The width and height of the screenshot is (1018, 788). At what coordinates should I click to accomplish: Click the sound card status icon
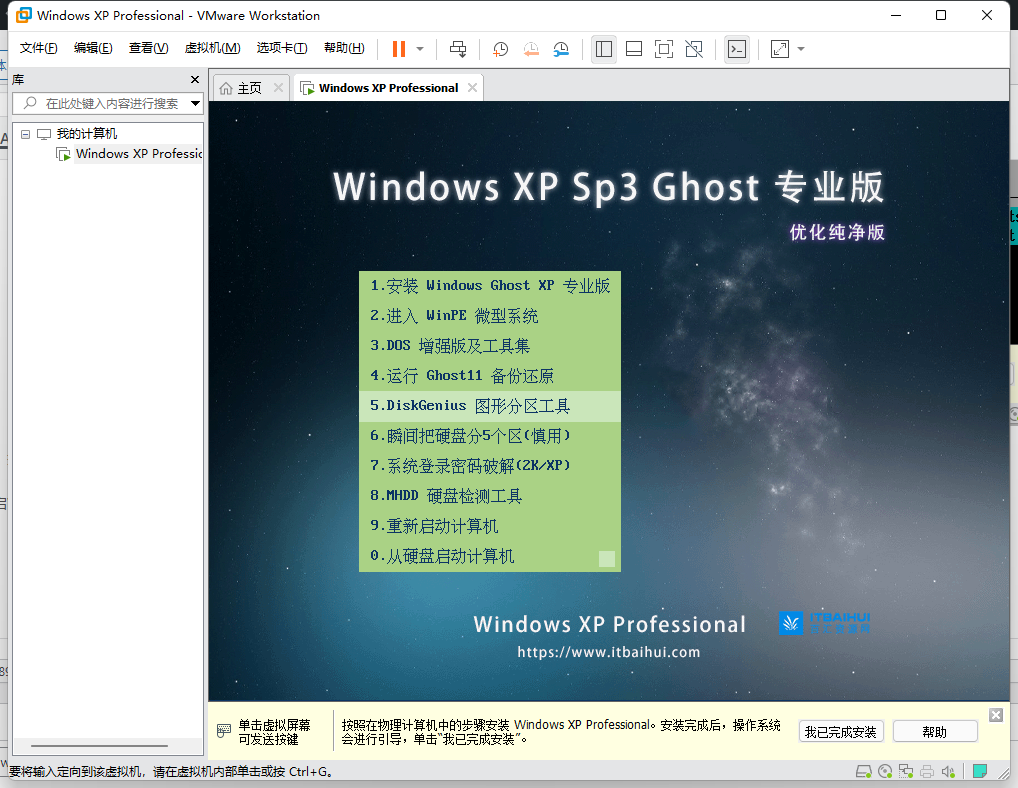949,771
